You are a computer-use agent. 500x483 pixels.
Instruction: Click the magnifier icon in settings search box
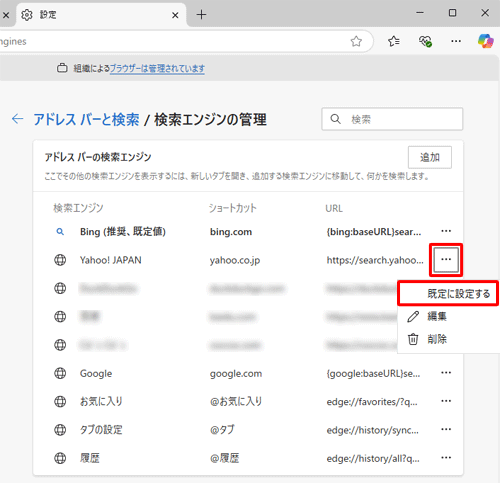click(x=335, y=119)
